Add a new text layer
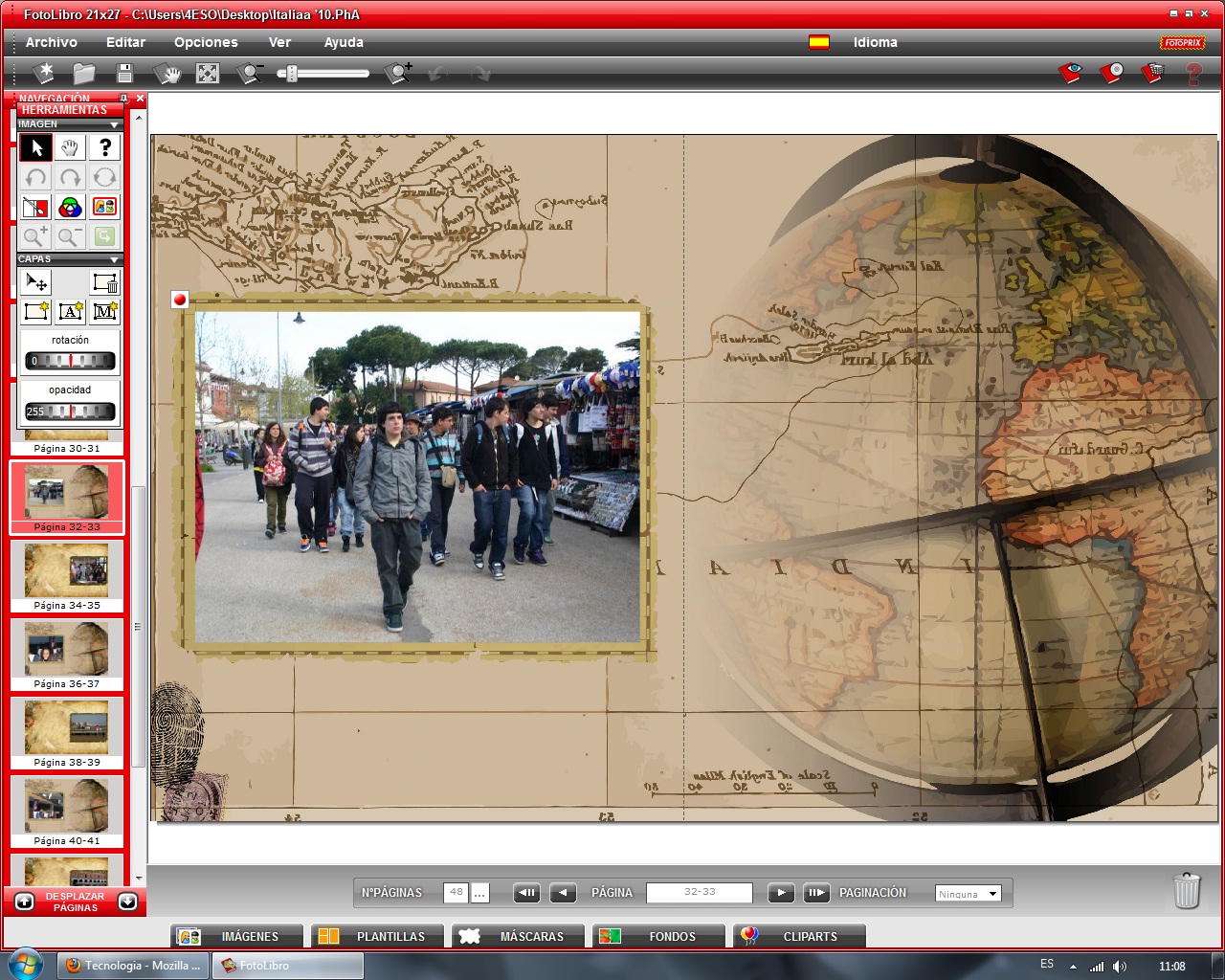 (x=71, y=311)
